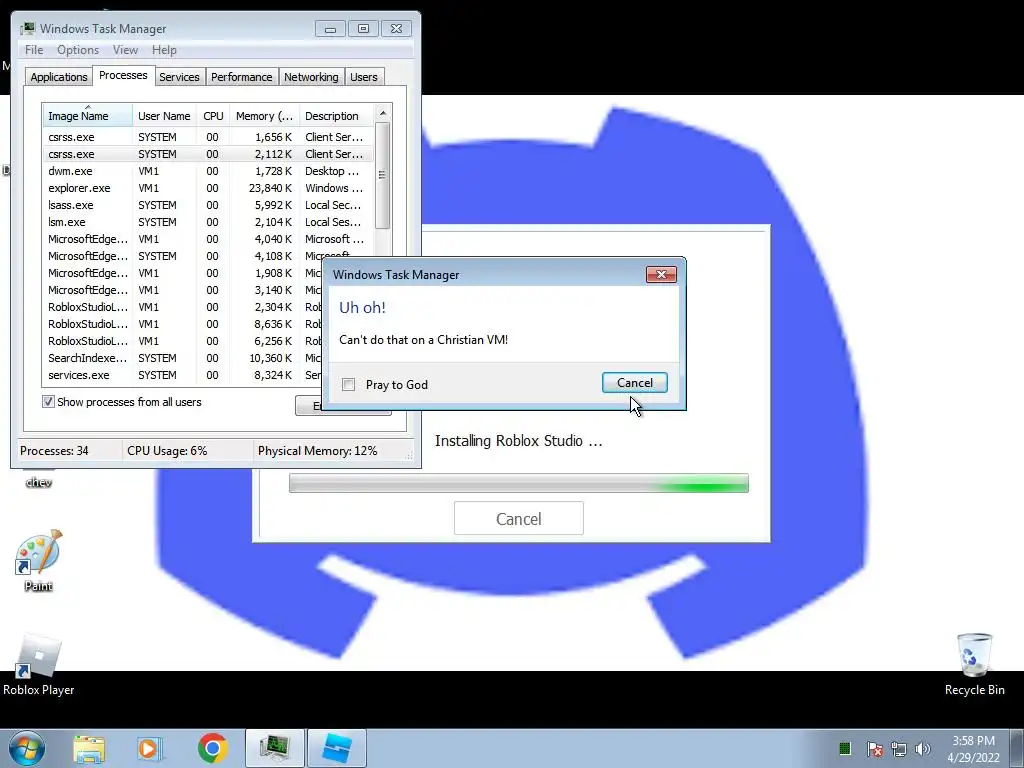This screenshot has height=768, width=1024.
Task: Select the explorer.exe process row
Action: pos(208,188)
